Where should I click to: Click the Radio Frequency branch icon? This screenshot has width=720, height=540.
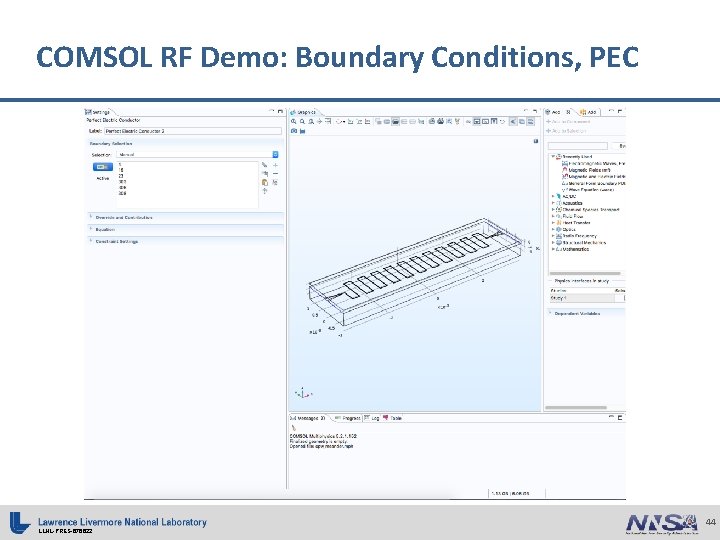tap(559, 236)
